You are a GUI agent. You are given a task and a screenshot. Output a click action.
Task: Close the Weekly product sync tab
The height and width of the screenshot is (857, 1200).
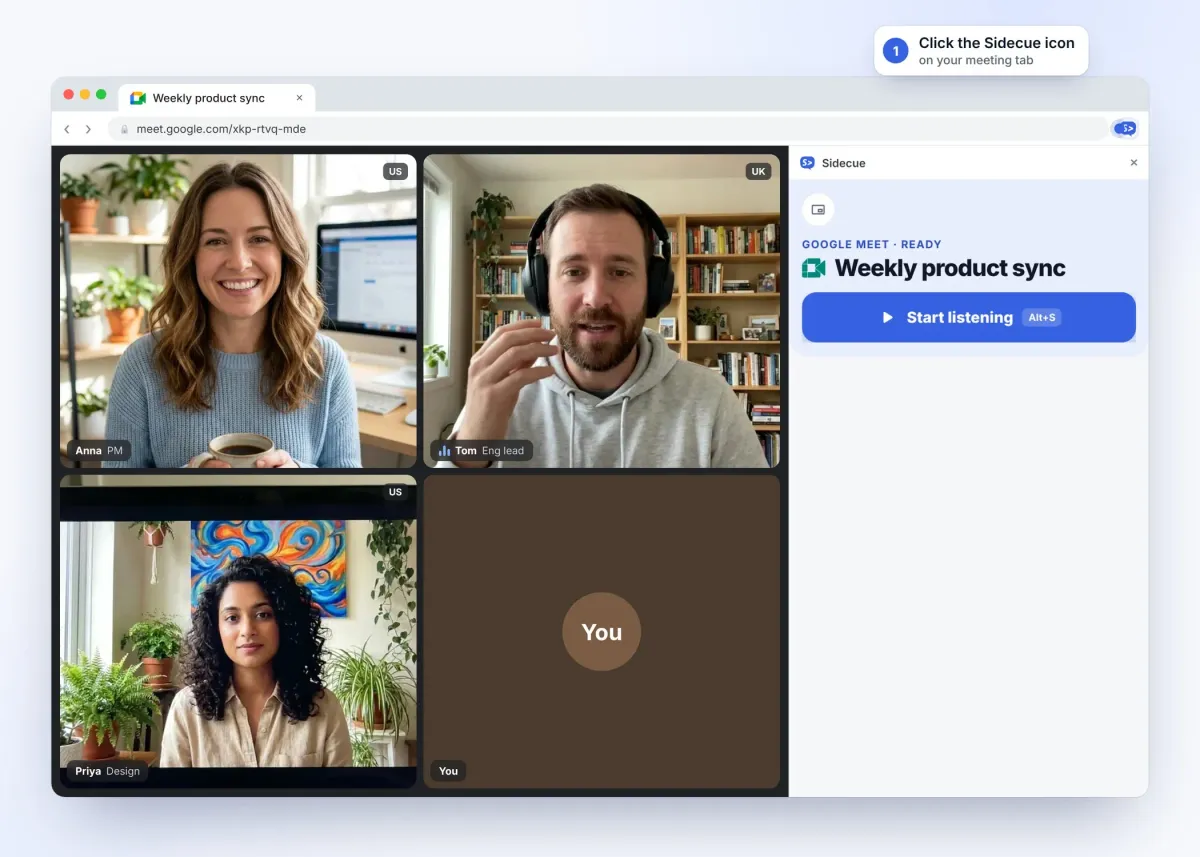(299, 98)
